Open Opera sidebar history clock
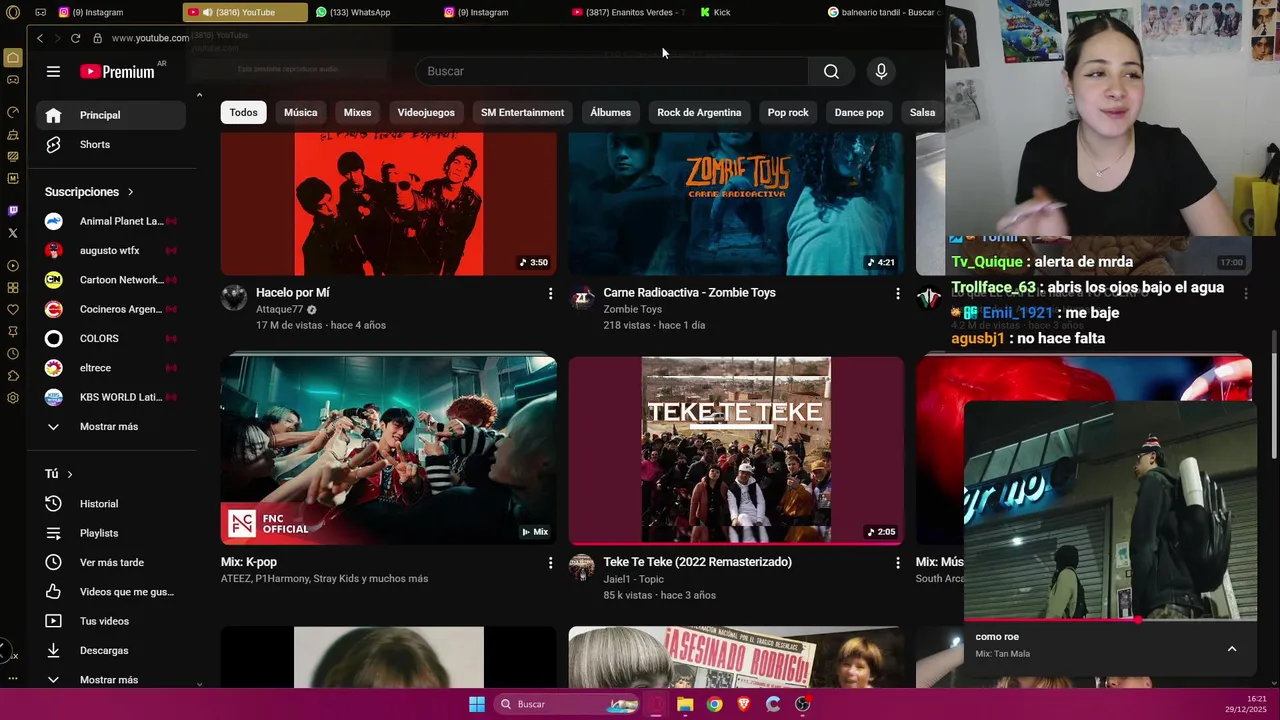Viewport: 1280px width, 720px height. tap(13, 354)
